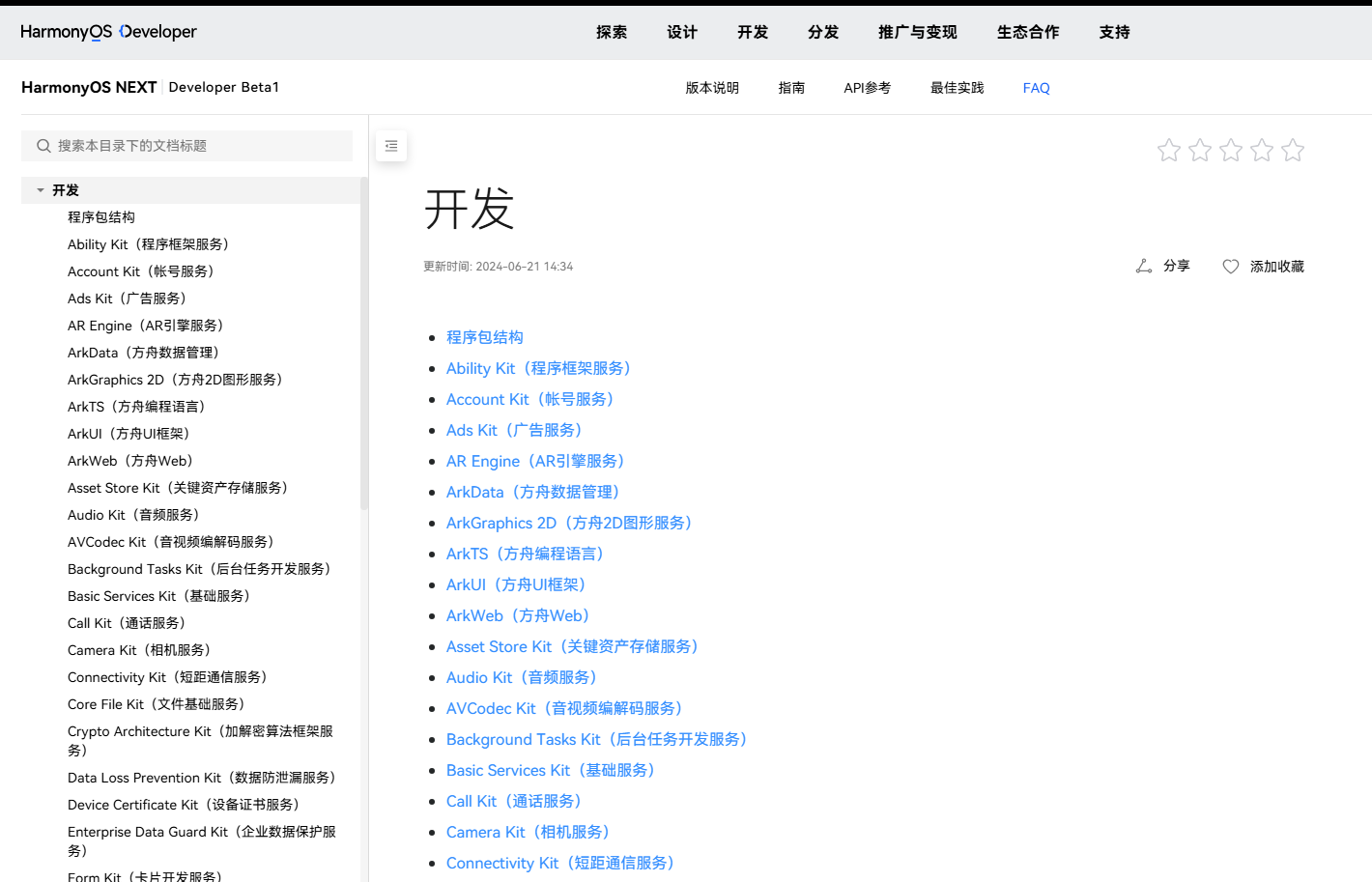Click the 添加收藏 button

[x=1264, y=267]
